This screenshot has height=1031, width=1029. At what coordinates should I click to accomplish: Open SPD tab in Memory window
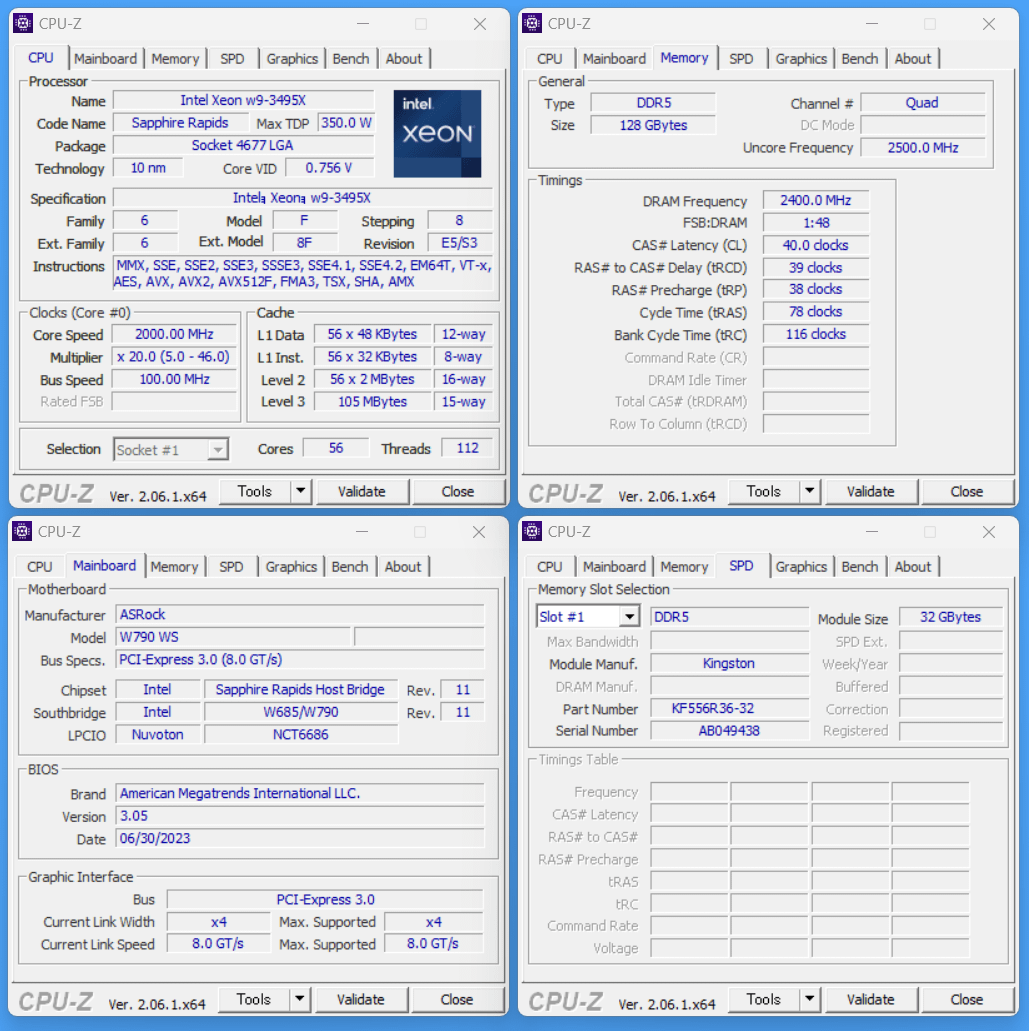(741, 59)
